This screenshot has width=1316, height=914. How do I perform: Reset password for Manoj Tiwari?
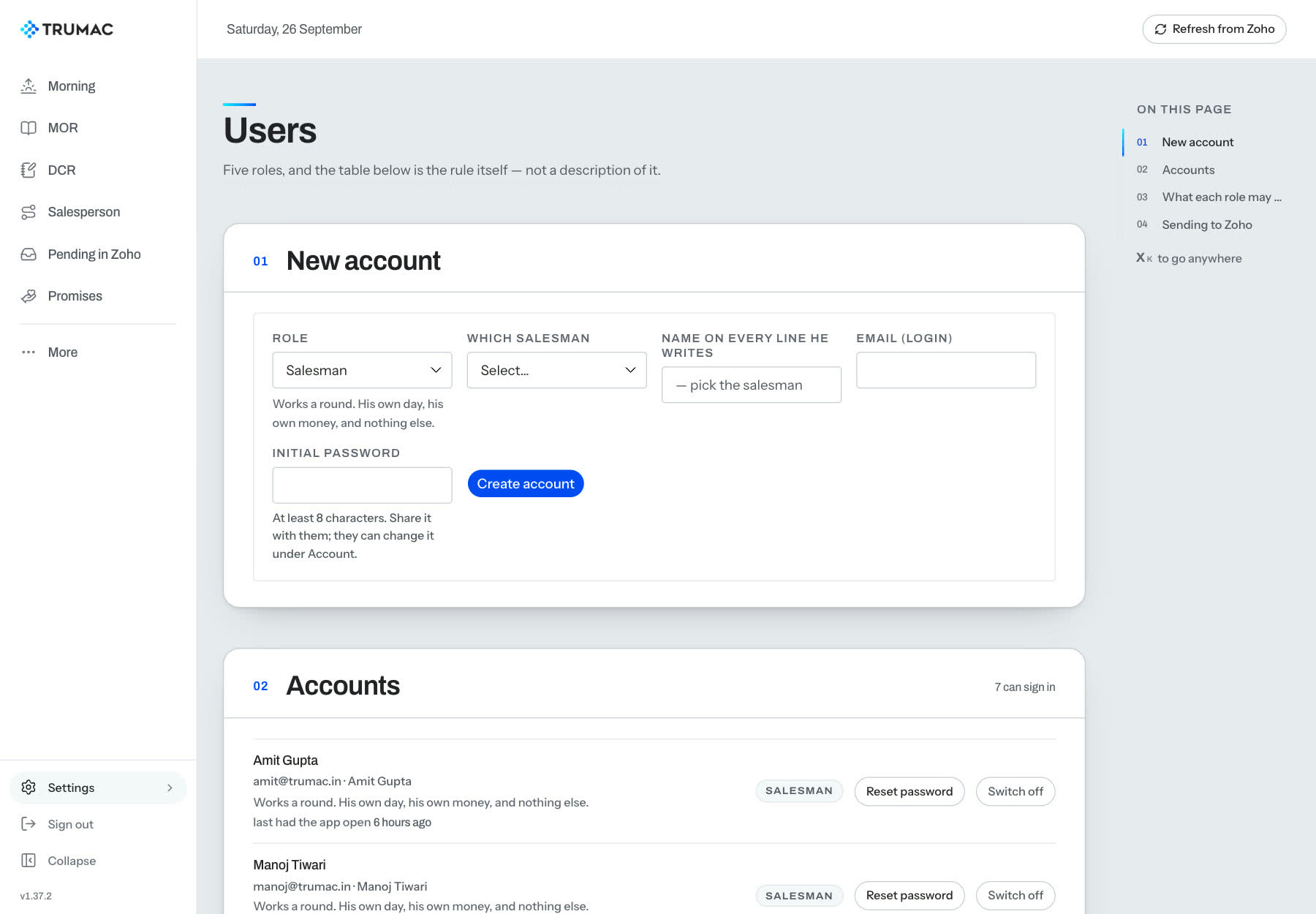click(909, 896)
